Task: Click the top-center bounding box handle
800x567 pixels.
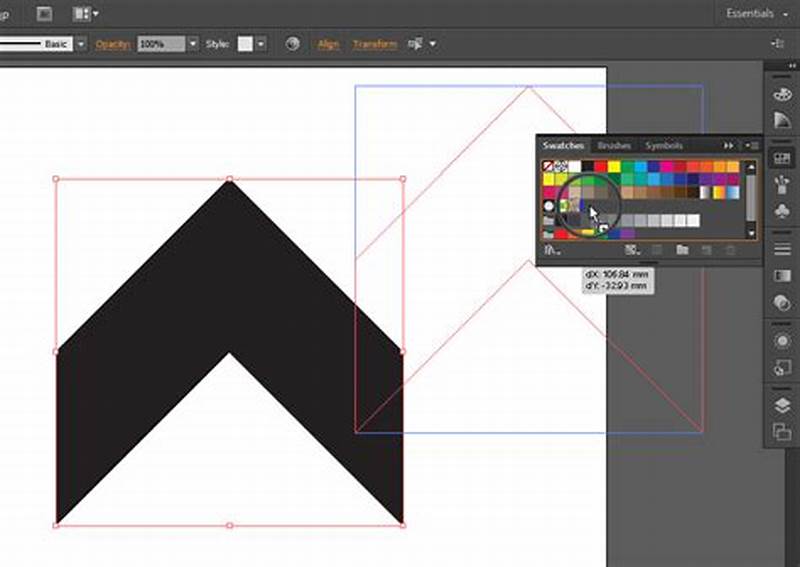Action: pyautogui.click(x=230, y=179)
